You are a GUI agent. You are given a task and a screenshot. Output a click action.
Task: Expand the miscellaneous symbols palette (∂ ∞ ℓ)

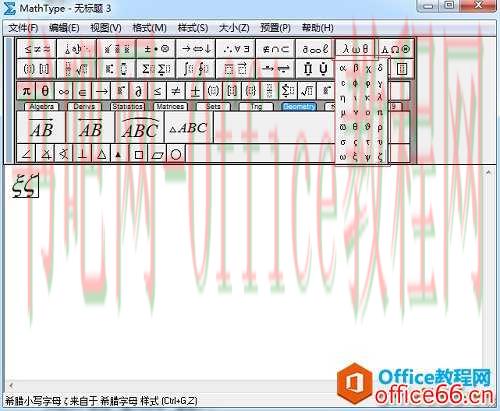click(x=315, y=49)
